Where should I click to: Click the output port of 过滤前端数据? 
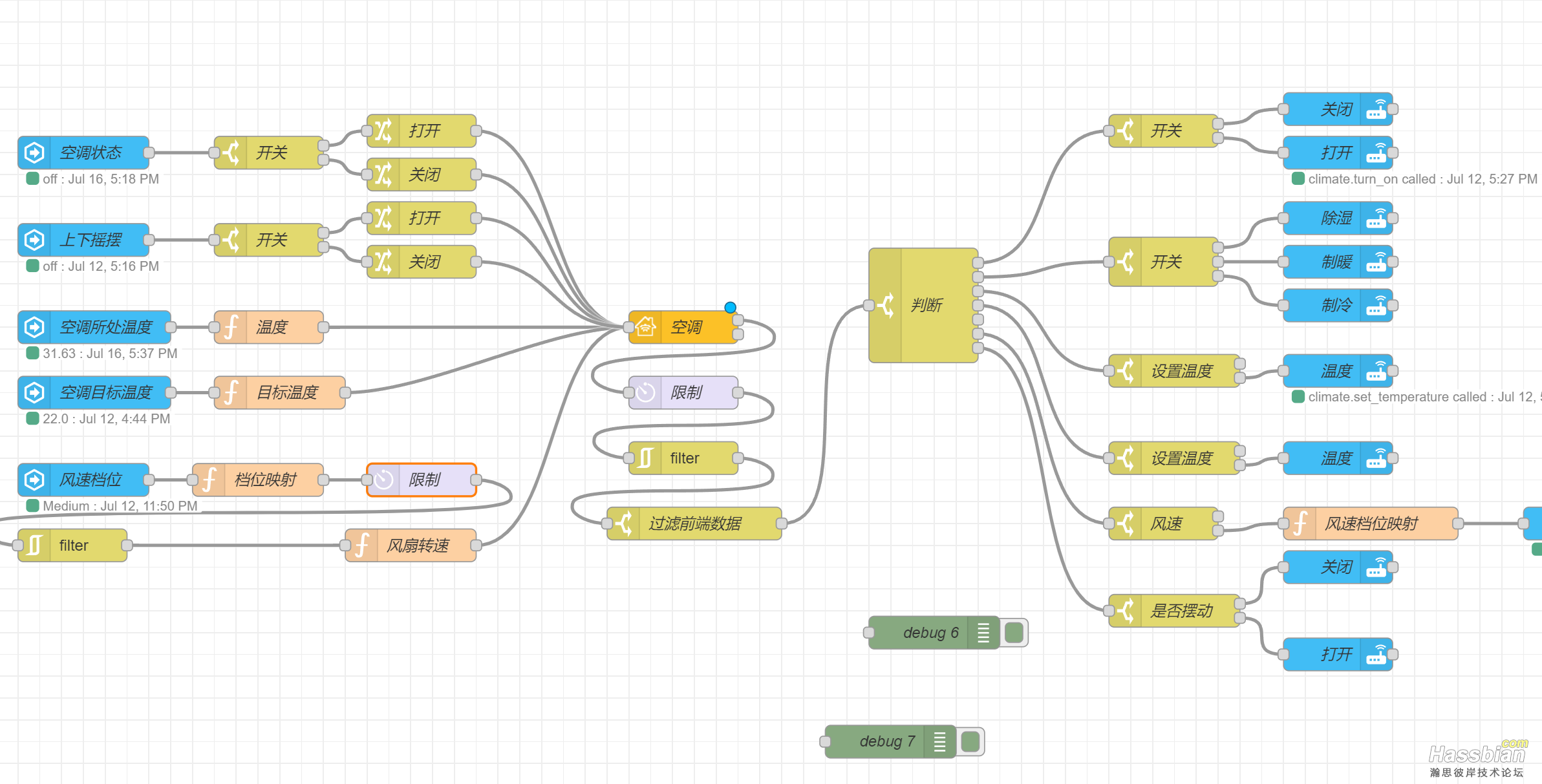tap(781, 524)
